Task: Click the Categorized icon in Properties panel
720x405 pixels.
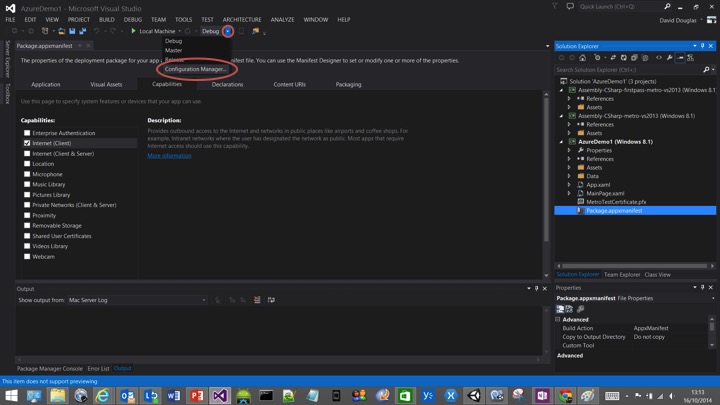Action: pos(560,309)
